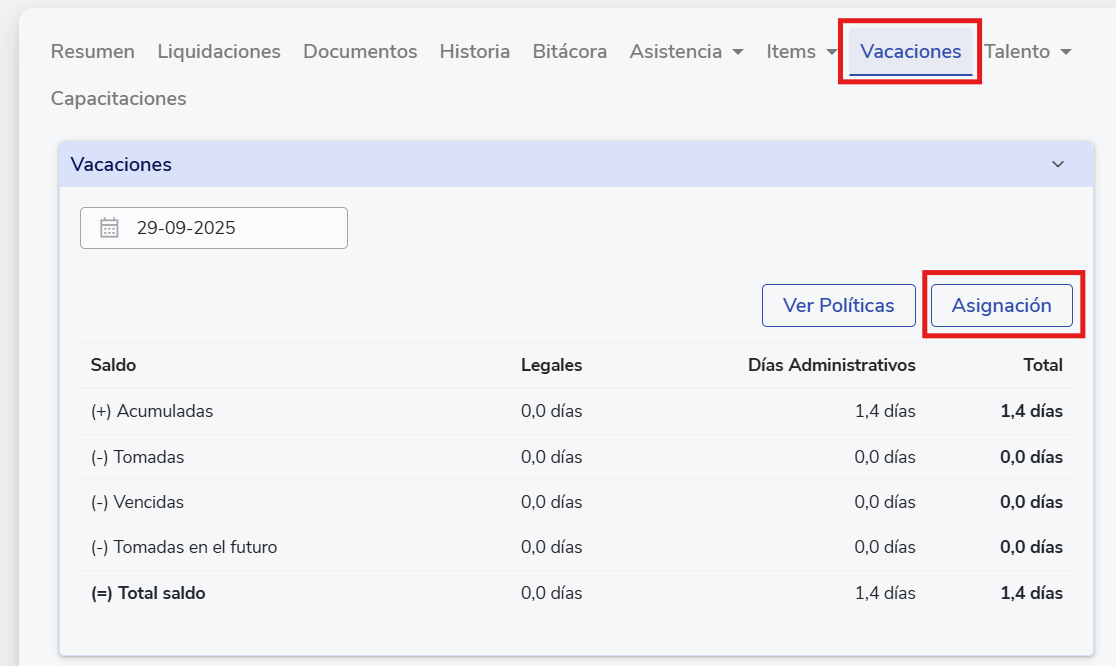Click the Ver Políticas button

838,306
